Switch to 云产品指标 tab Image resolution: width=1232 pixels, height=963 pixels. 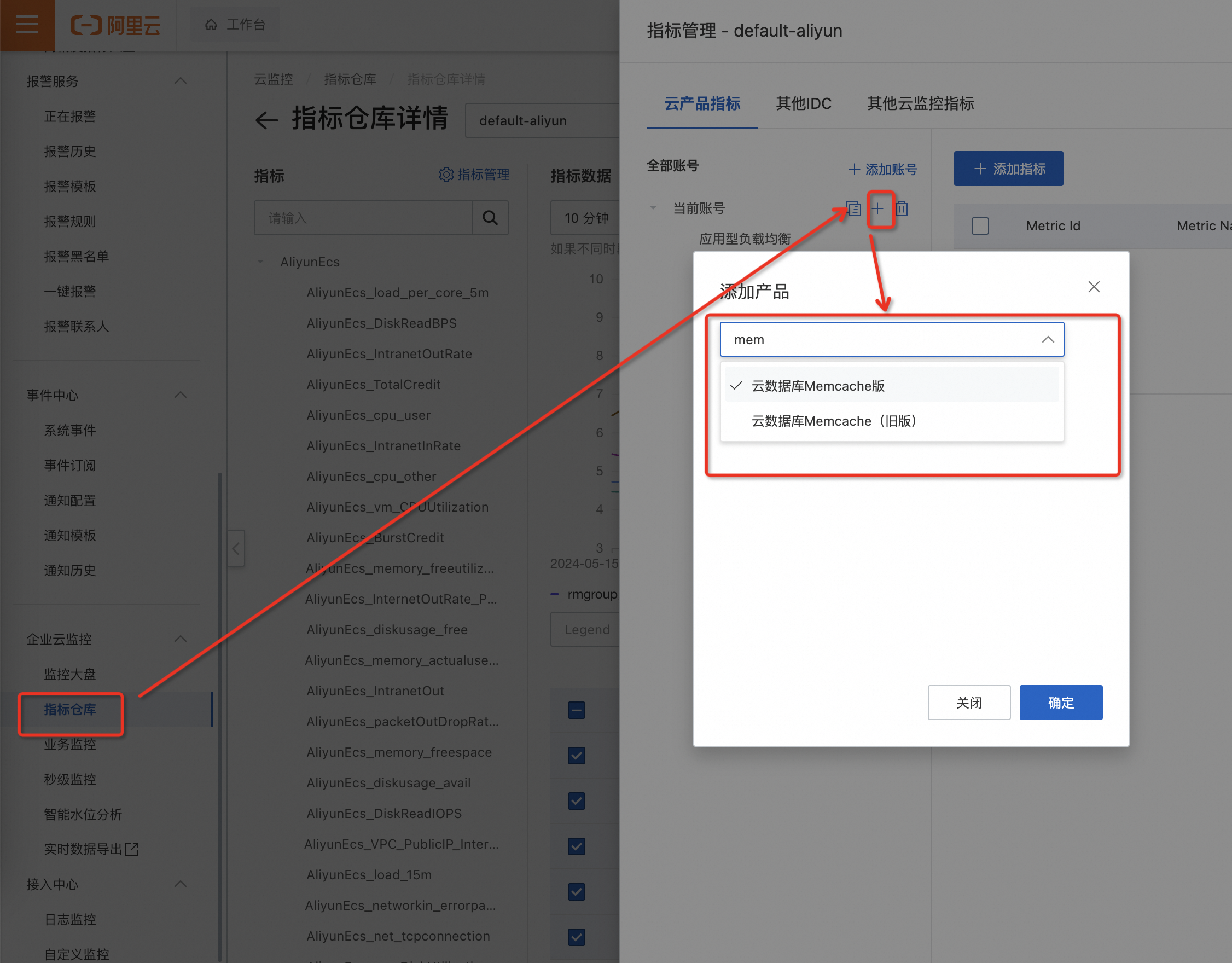click(x=702, y=103)
